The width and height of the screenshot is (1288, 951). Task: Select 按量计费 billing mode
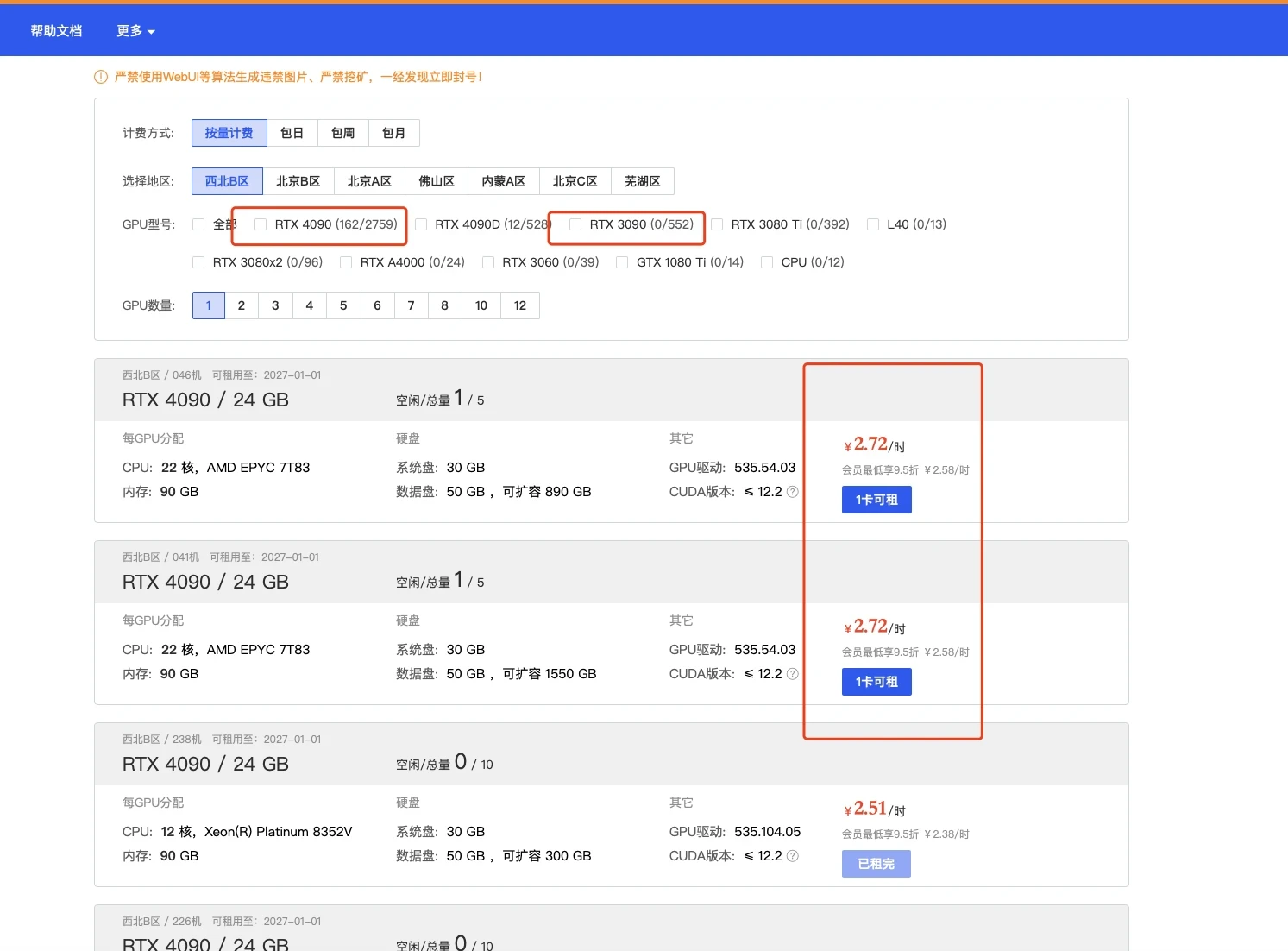(x=229, y=133)
